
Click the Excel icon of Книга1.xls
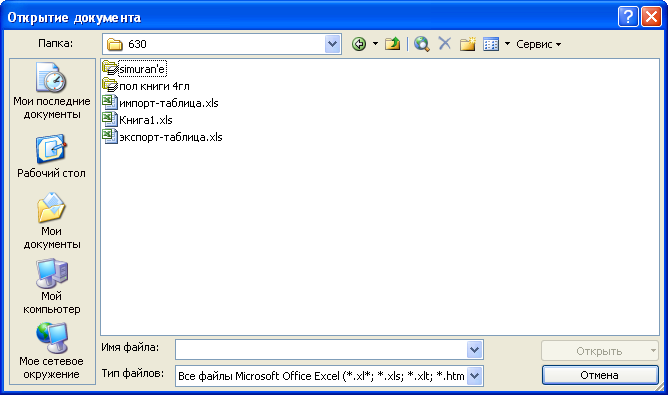110,119
